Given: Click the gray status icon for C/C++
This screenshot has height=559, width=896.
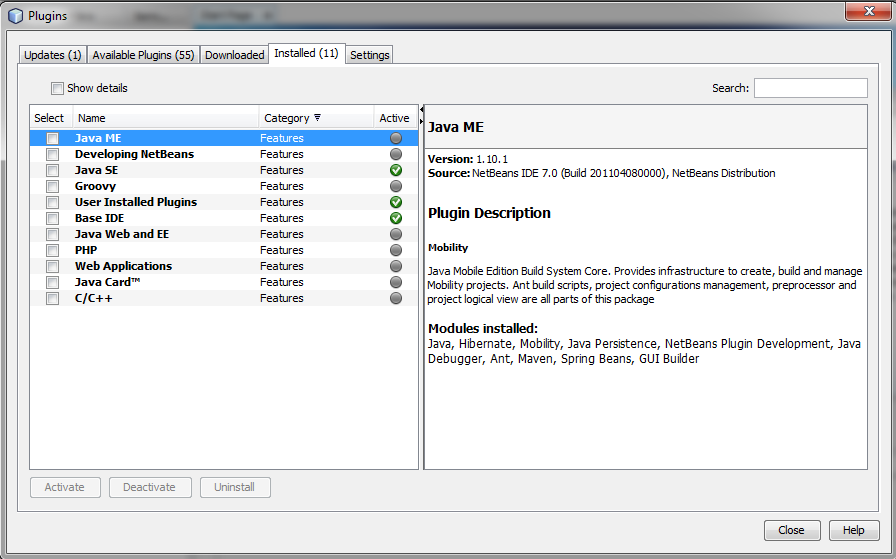Looking at the screenshot, I should (x=395, y=298).
